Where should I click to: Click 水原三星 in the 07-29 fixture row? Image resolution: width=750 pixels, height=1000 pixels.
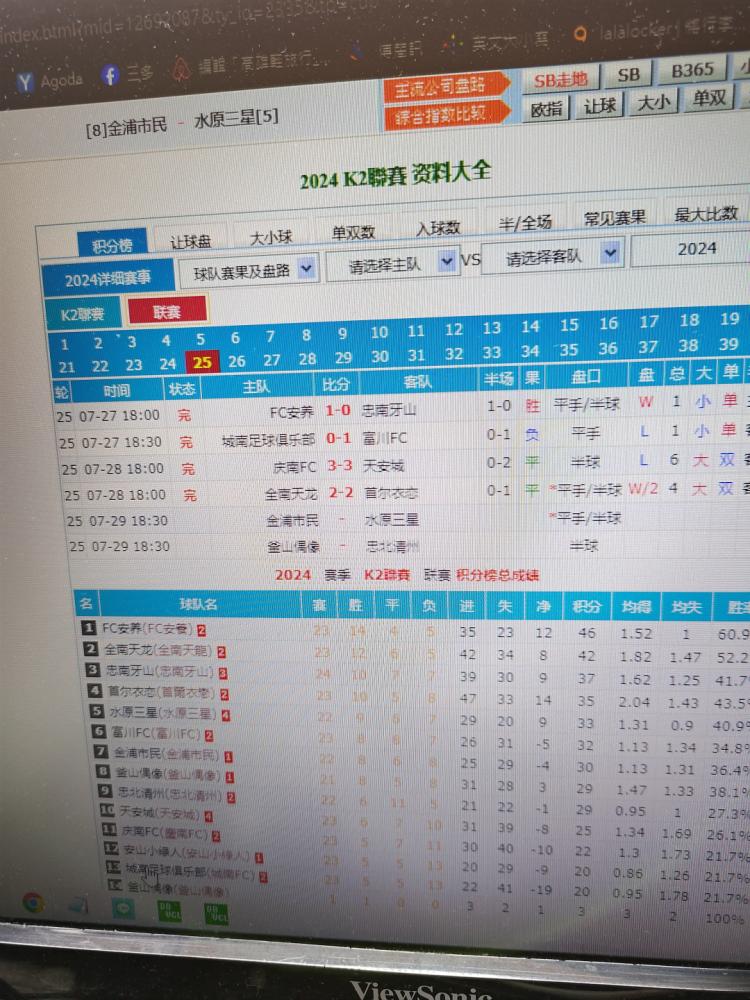coord(392,520)
